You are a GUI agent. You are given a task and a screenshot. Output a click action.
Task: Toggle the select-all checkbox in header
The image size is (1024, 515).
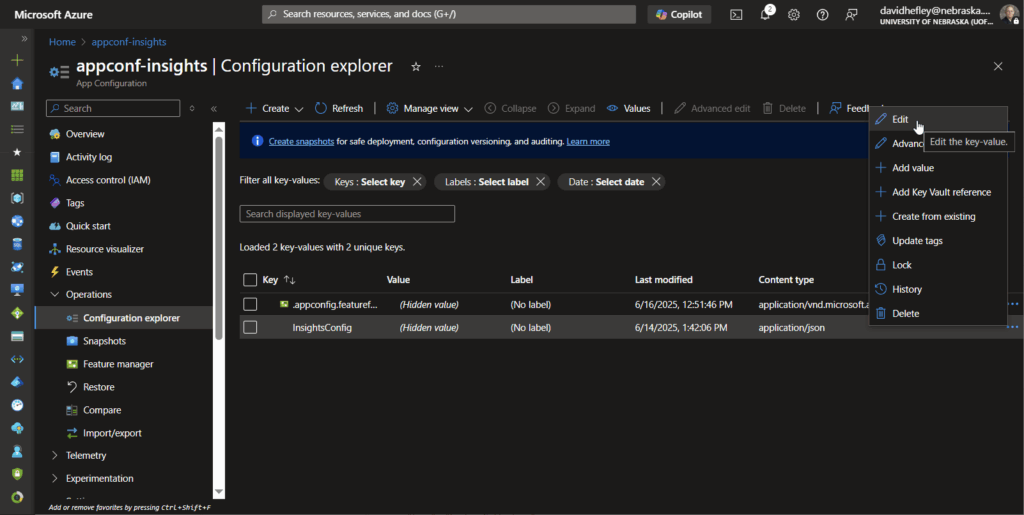point(250,280)
